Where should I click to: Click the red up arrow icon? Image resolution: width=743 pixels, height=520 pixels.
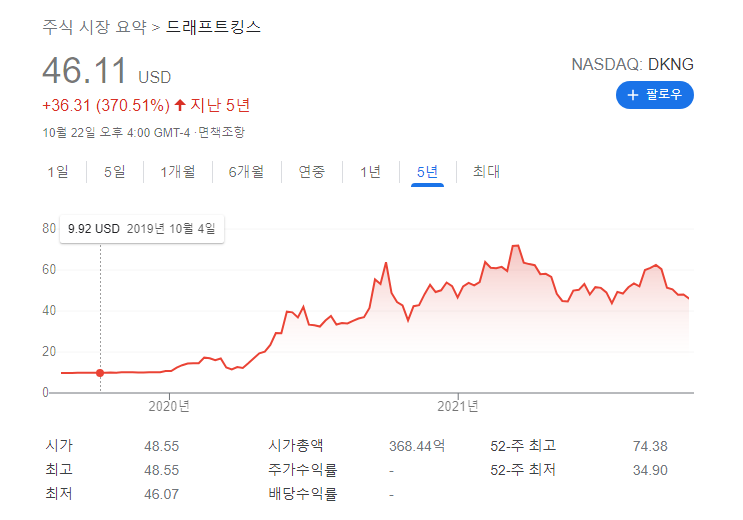180,105
